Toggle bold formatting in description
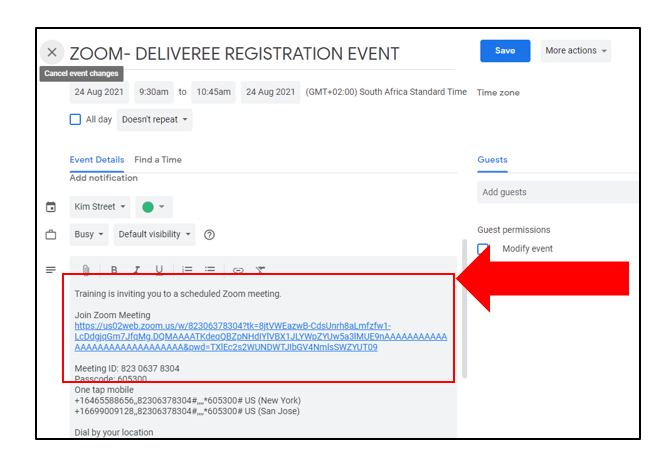Screen dimensions: 660x453 [x=114, y=270]
